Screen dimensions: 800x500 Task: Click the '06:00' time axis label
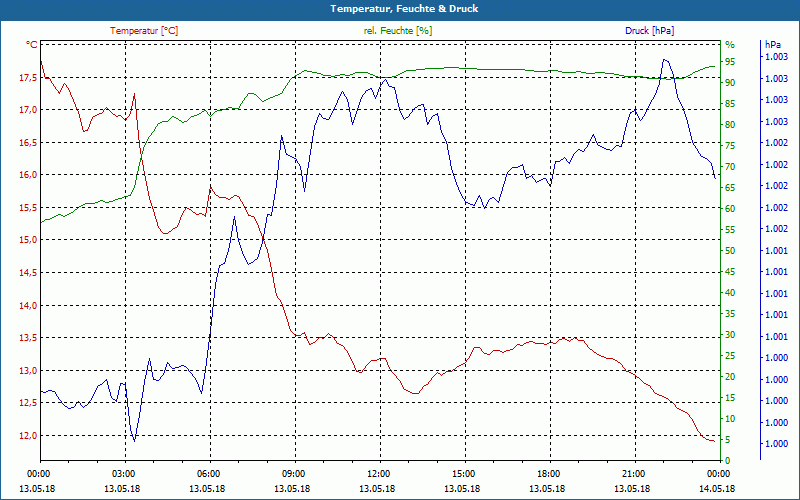210,473
